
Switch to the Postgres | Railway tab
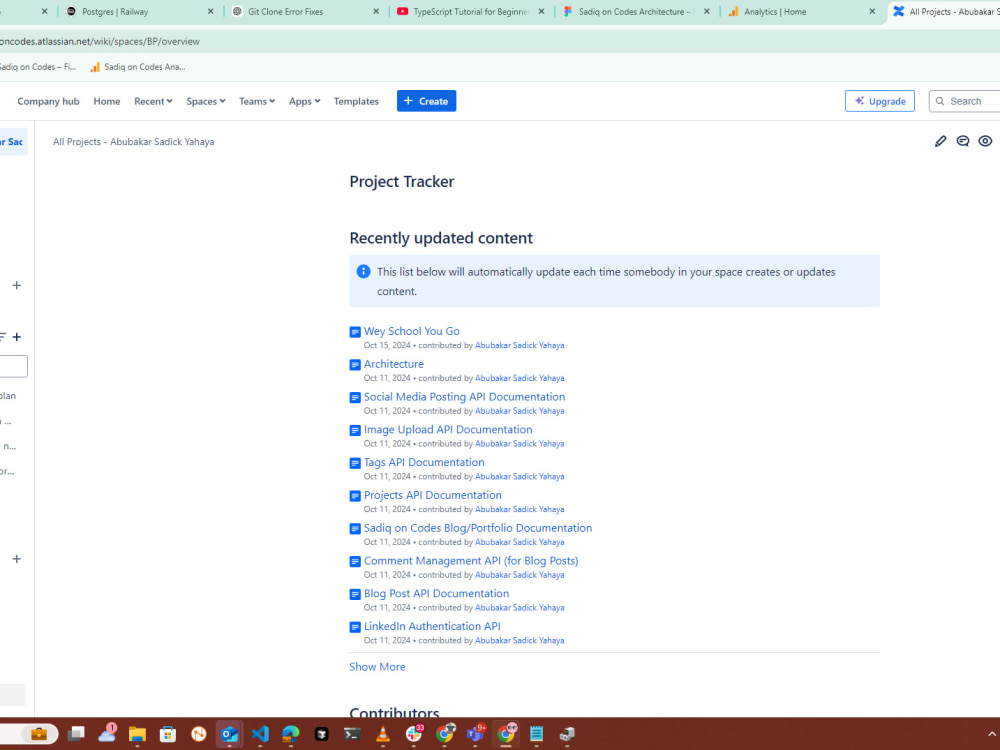[141, 11]
